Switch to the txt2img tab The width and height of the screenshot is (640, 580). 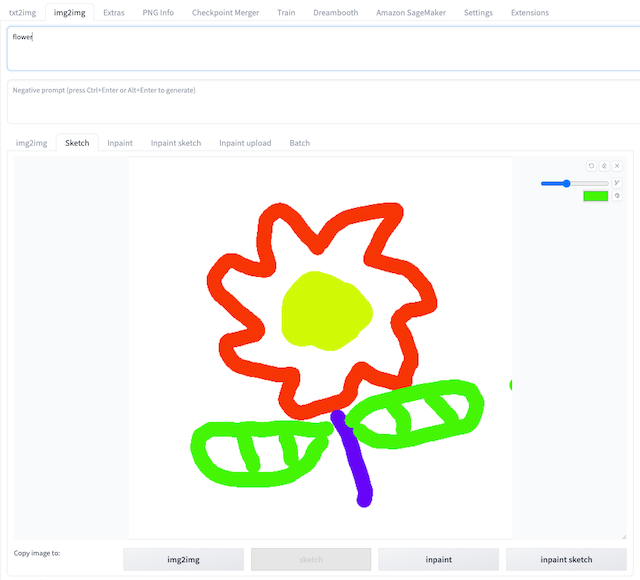click(22, 13)
